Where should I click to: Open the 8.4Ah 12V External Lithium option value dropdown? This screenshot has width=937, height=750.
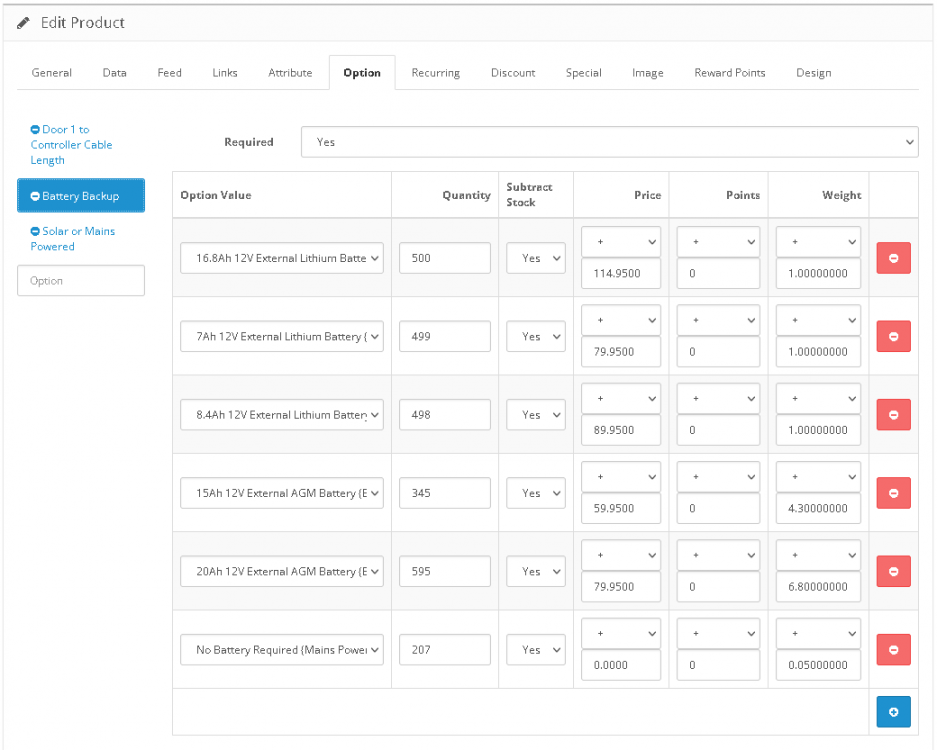(x=281, y=415)
